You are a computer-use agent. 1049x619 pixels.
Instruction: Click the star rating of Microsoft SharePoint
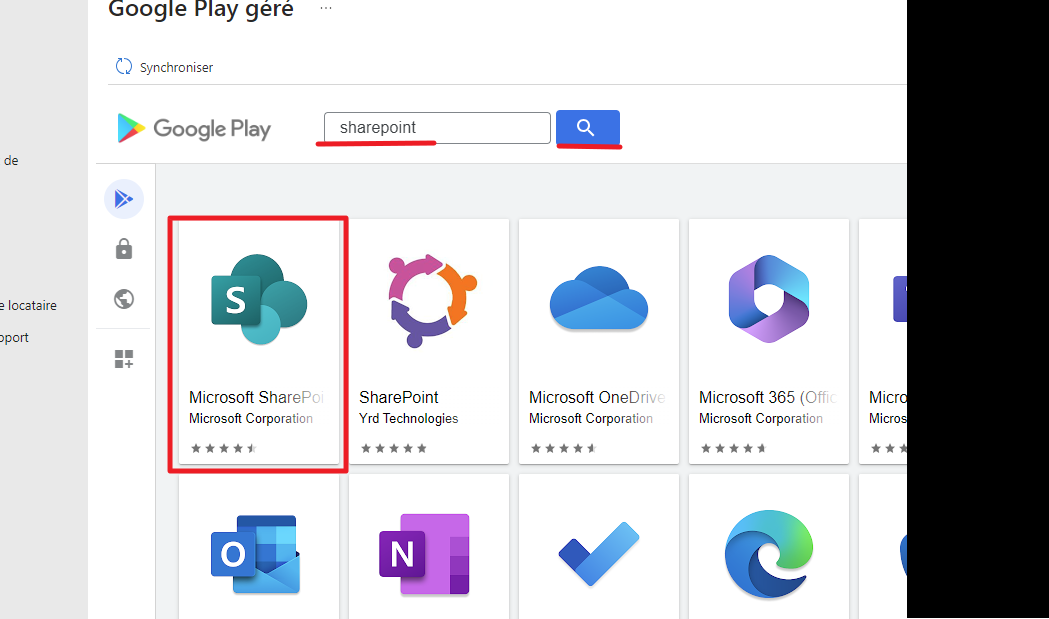(223, 448)
